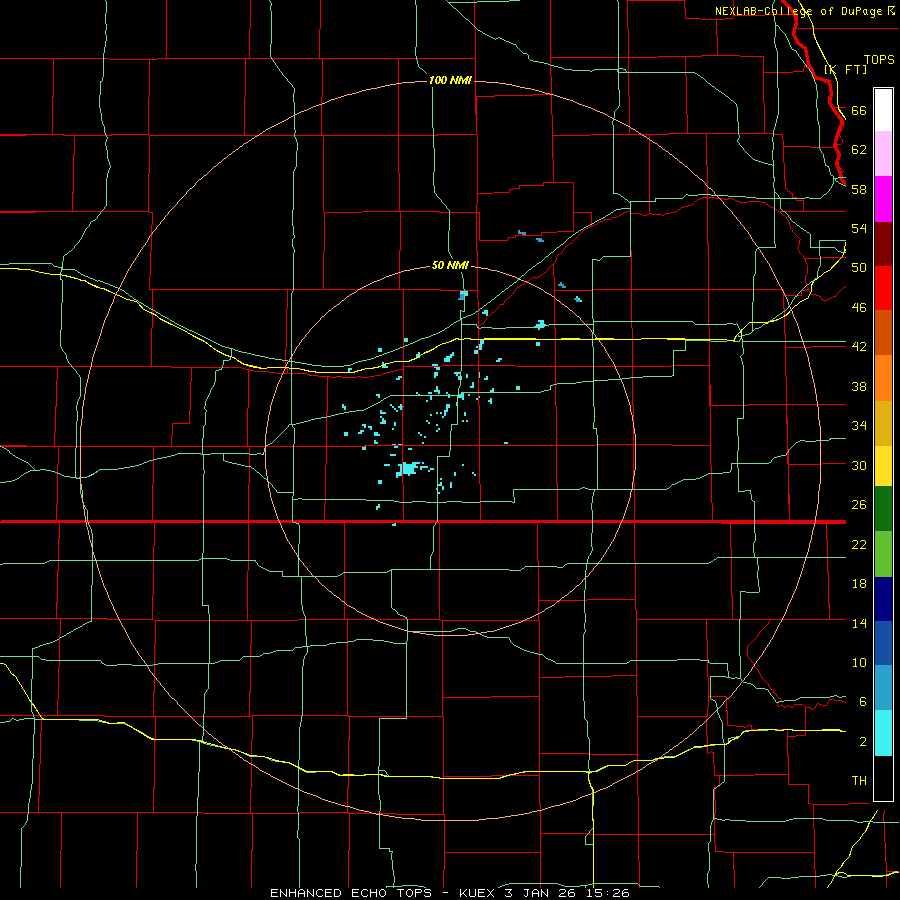The image size is (900, 900).
Task: Click the '30' legend scale value
Action: [859, 465]
